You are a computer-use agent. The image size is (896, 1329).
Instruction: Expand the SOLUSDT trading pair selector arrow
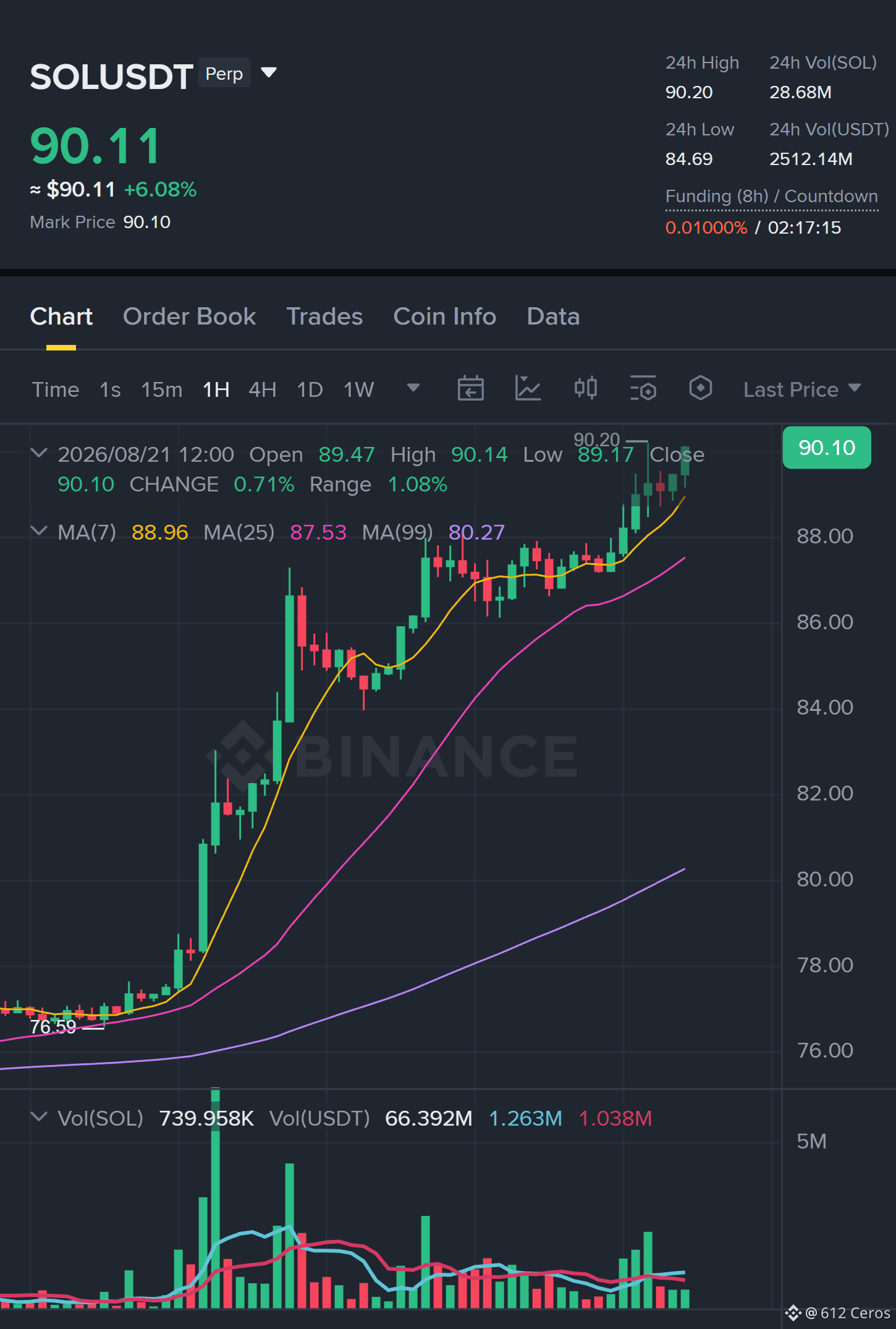click(269, 73)
